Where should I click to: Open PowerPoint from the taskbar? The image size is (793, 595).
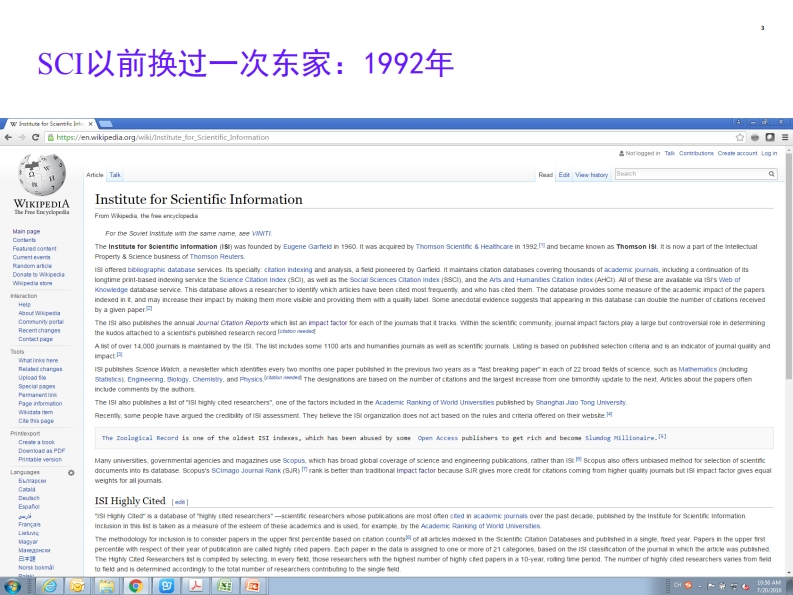[252, 586]
